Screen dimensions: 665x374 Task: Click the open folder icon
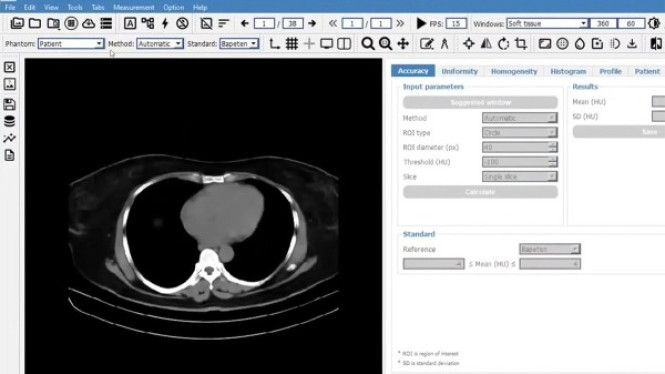(35, 23)
